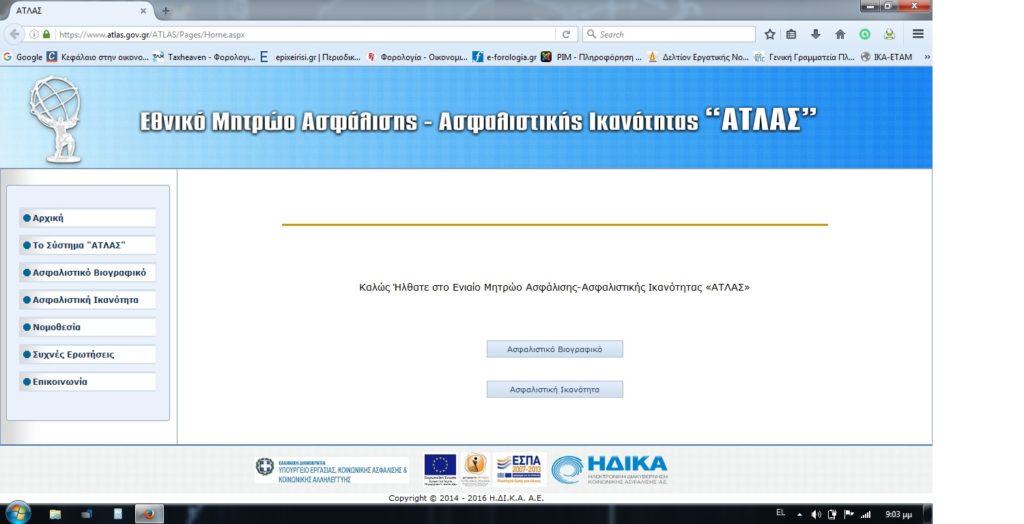Viewport: 1024px width, 524px height.
Task: Click the ΕΣΠΑ 2007-2013 logo
Action: point(519,468)
